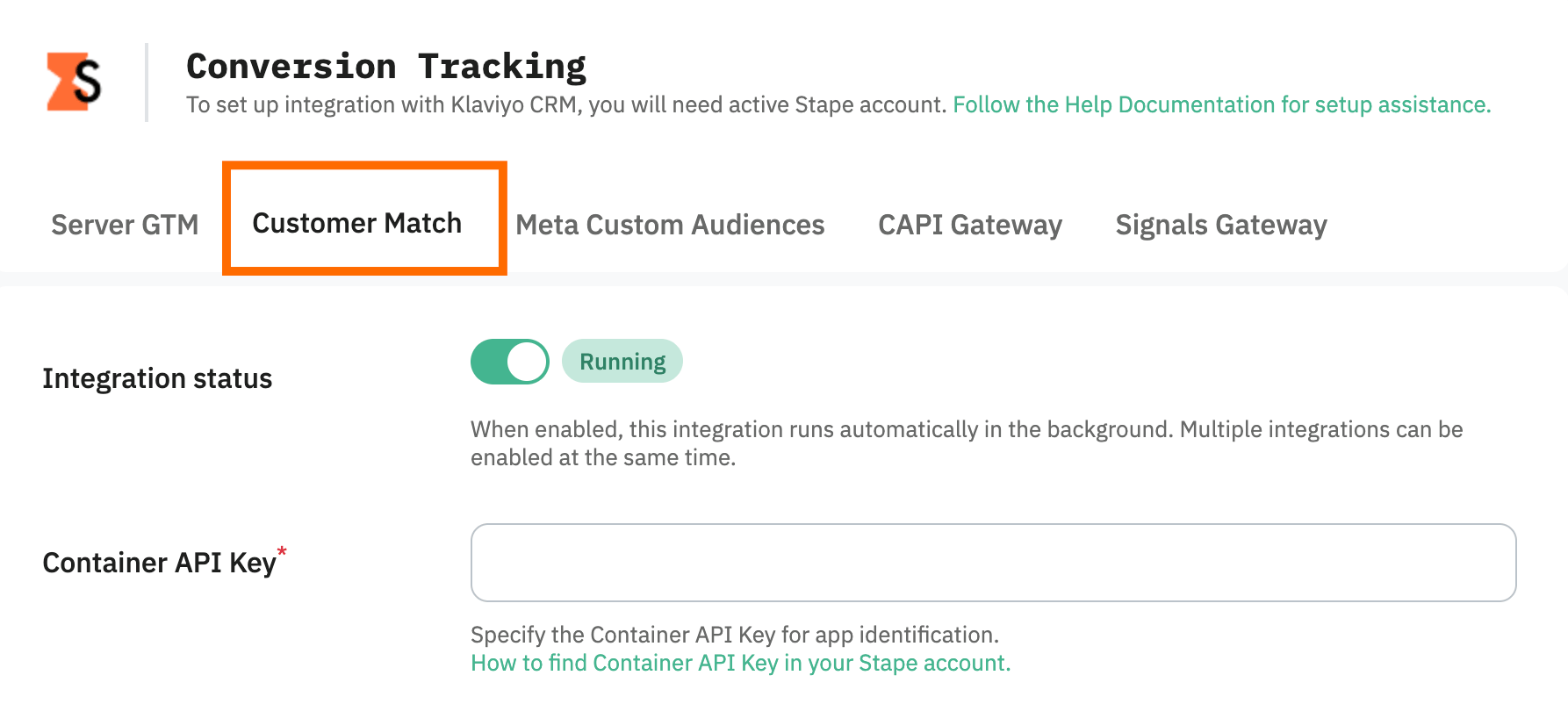Open the Help Documentation setup link

click(1222, 104)
